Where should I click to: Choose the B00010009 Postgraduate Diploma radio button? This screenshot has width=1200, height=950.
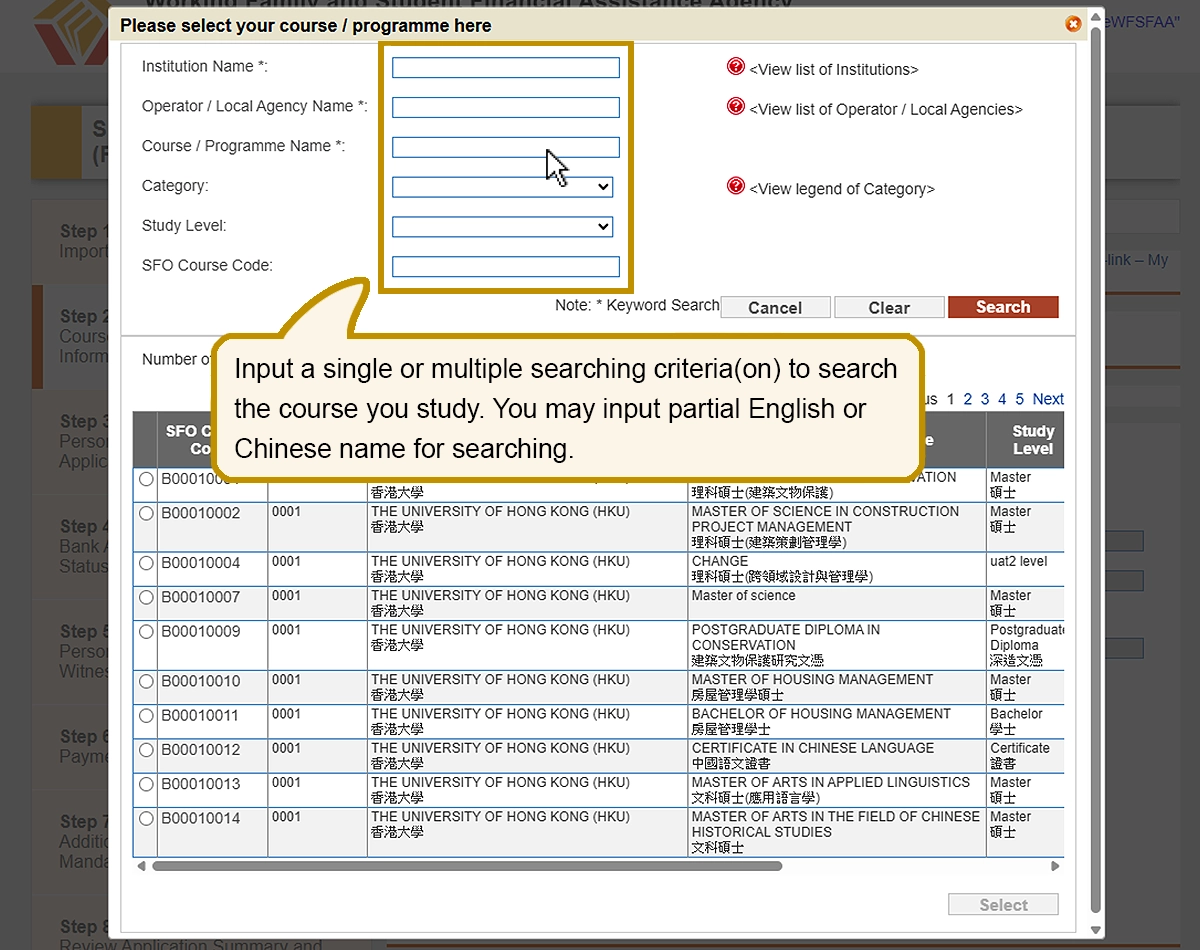tap(147, 632)
